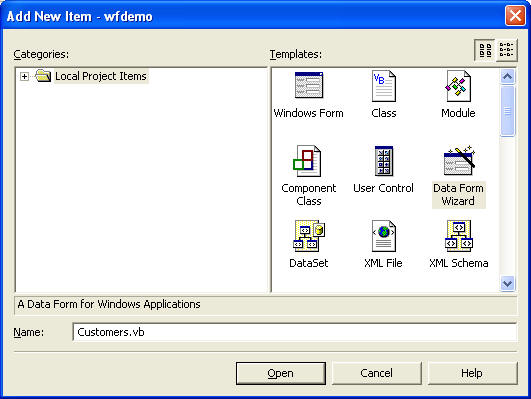Click the templates list scrollbar thumb
Image resolution: width=531 pixels, height=399 pixels.
pyautogui.click(x=507, y=111)
